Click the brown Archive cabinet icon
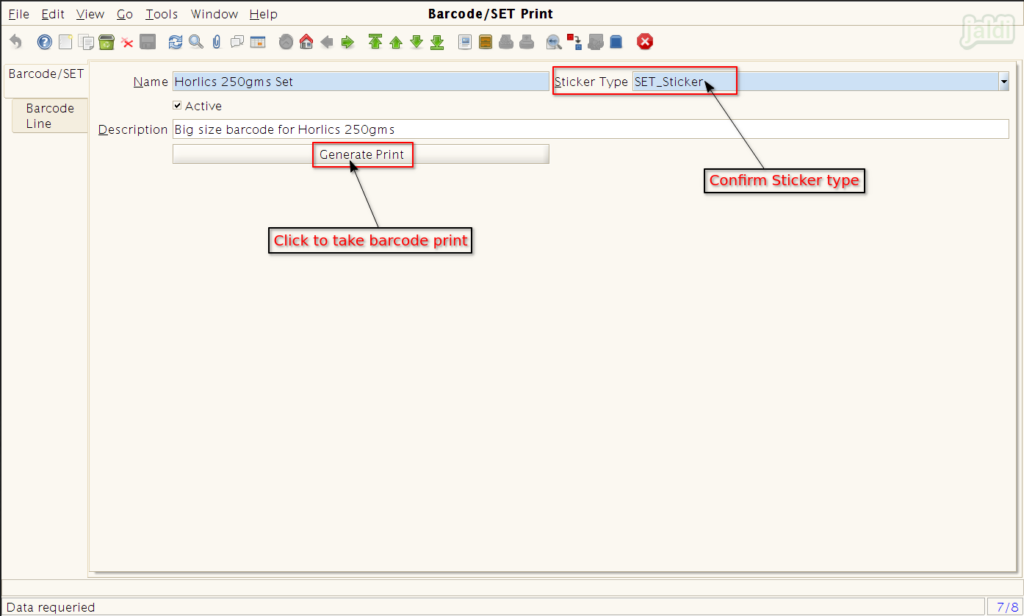Image resolution: width=1024 pixels, height=616 pixels. (485, 42)
